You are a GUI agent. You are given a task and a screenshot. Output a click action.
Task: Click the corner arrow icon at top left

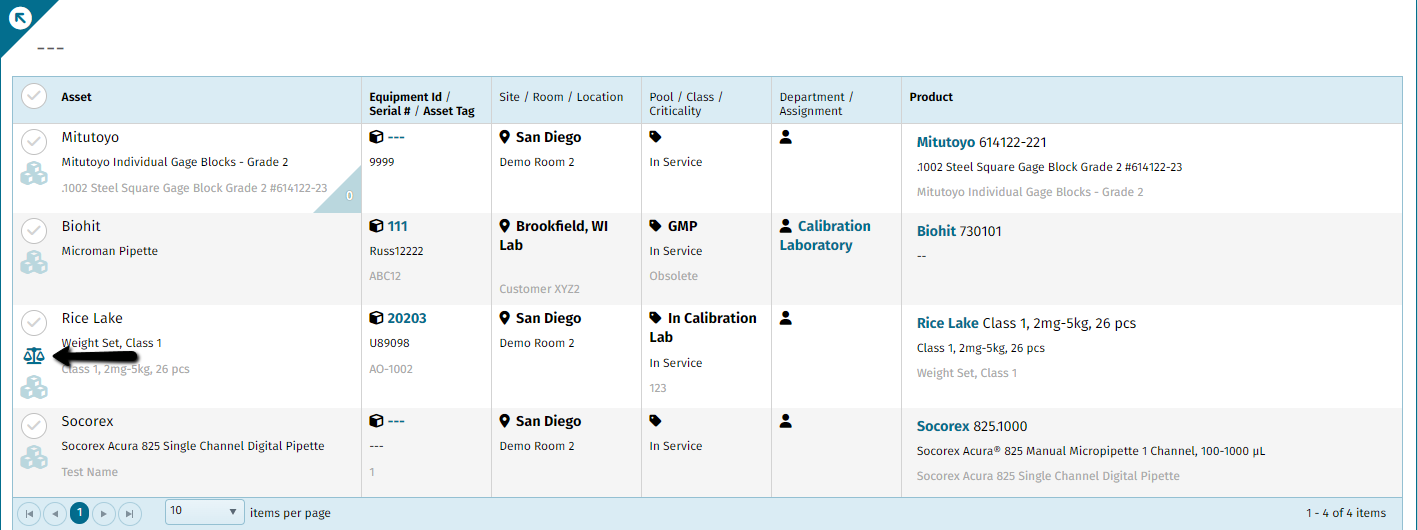pos(18,16)
